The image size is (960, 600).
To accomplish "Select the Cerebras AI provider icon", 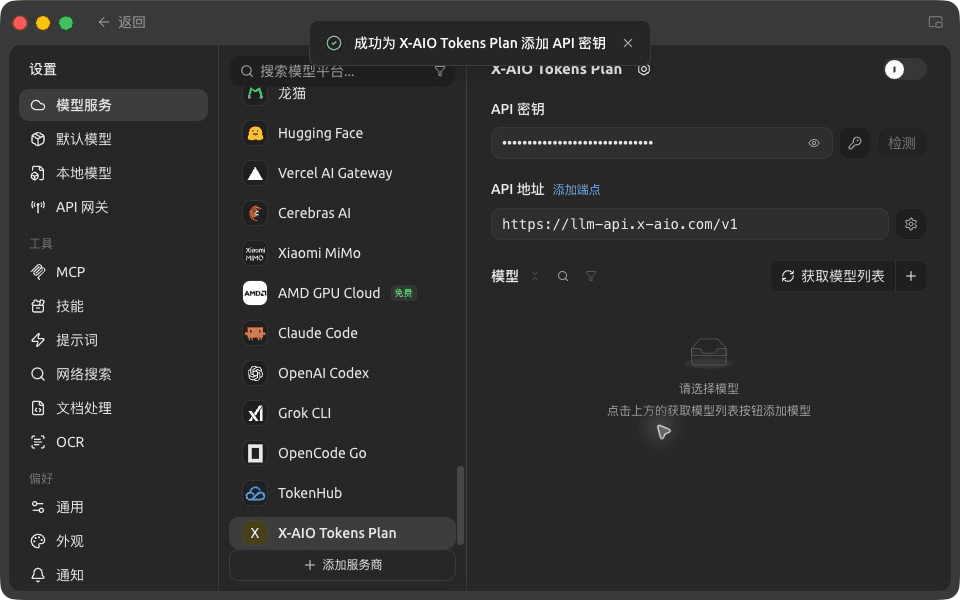I will point(255,213).
